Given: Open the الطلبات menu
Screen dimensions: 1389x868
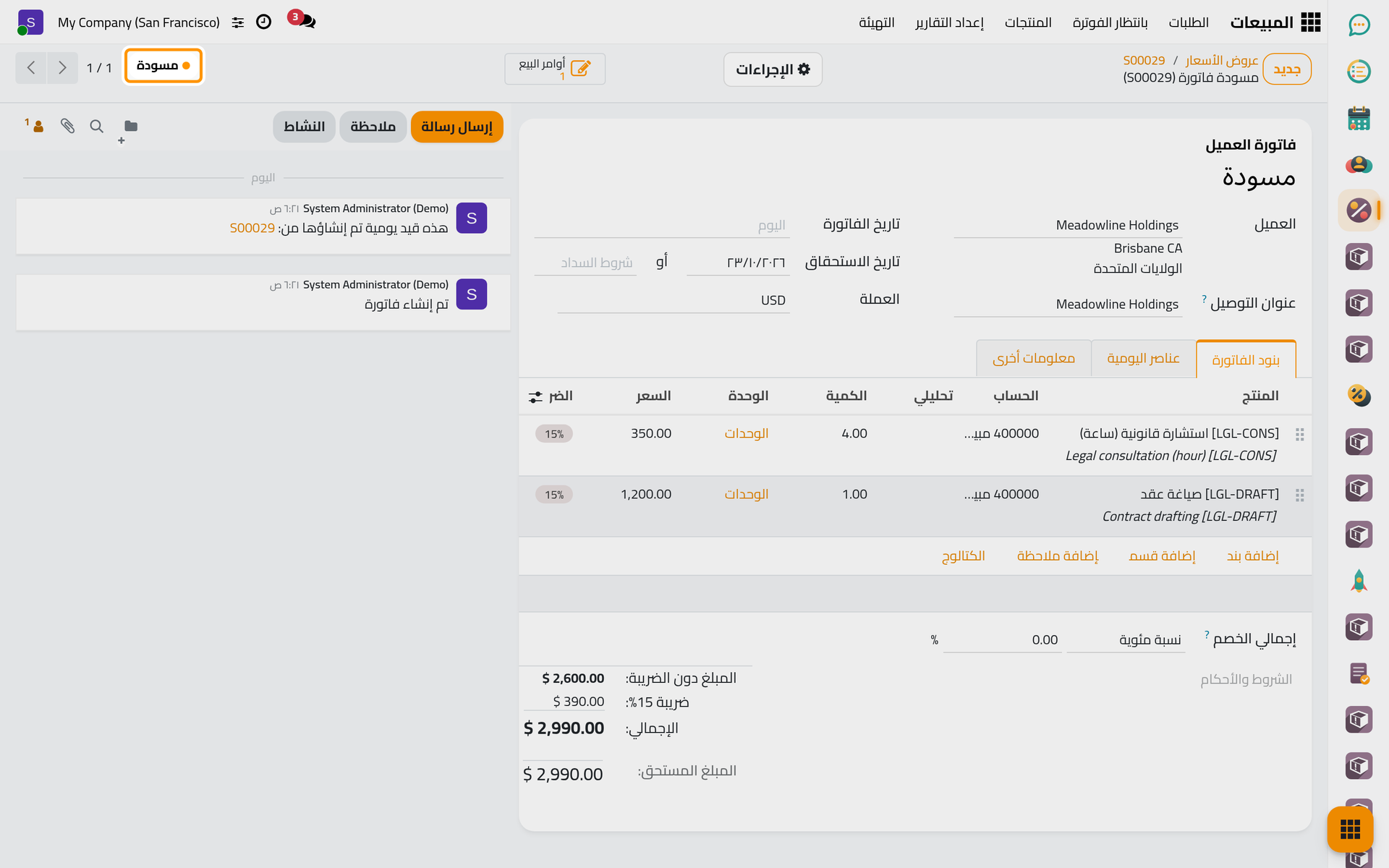Looking at the screenshot, I should click(x=1189, y=22).
